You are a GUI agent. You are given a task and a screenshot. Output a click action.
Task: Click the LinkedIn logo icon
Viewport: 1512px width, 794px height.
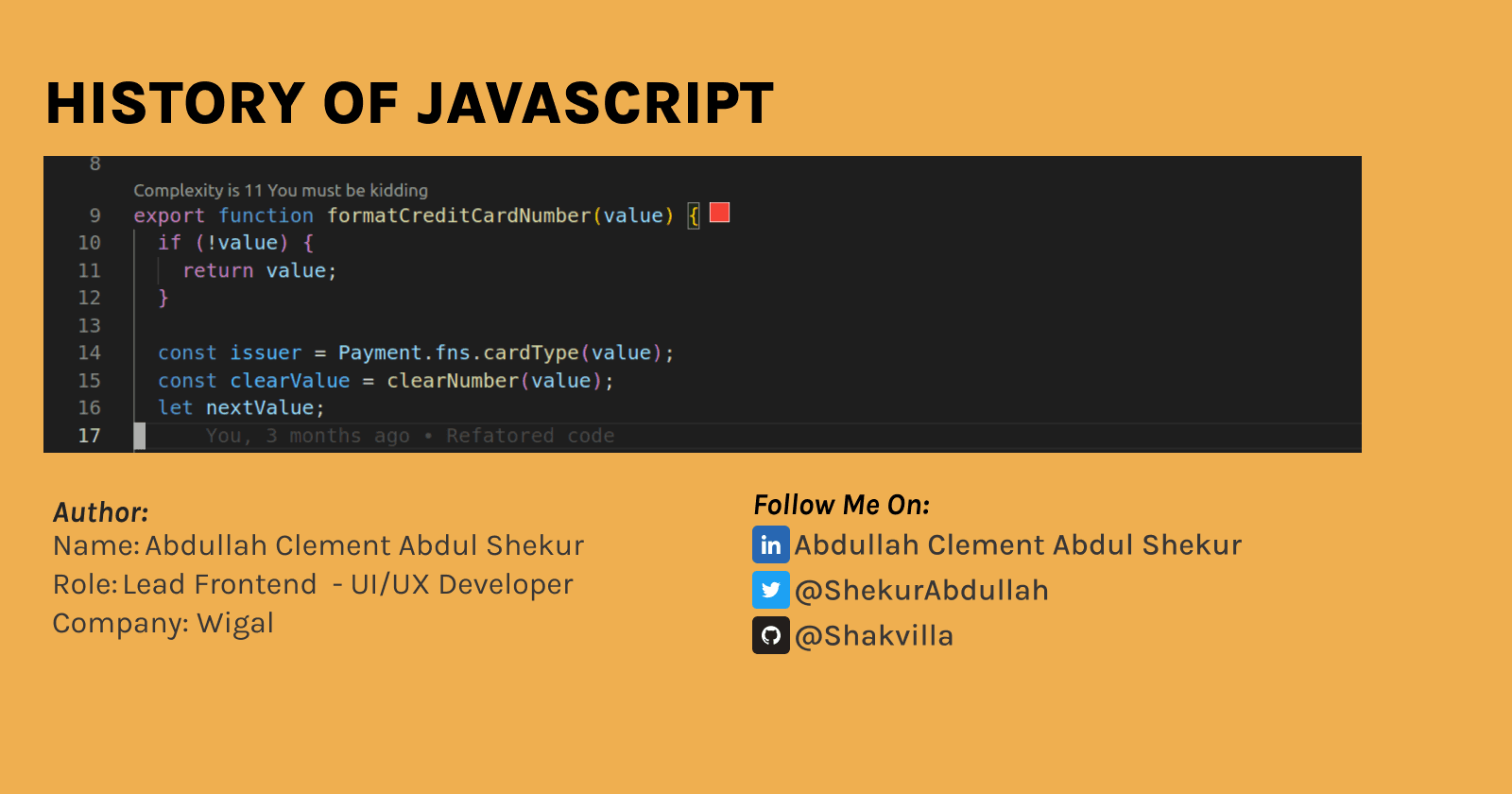click(x=770, y=545)
